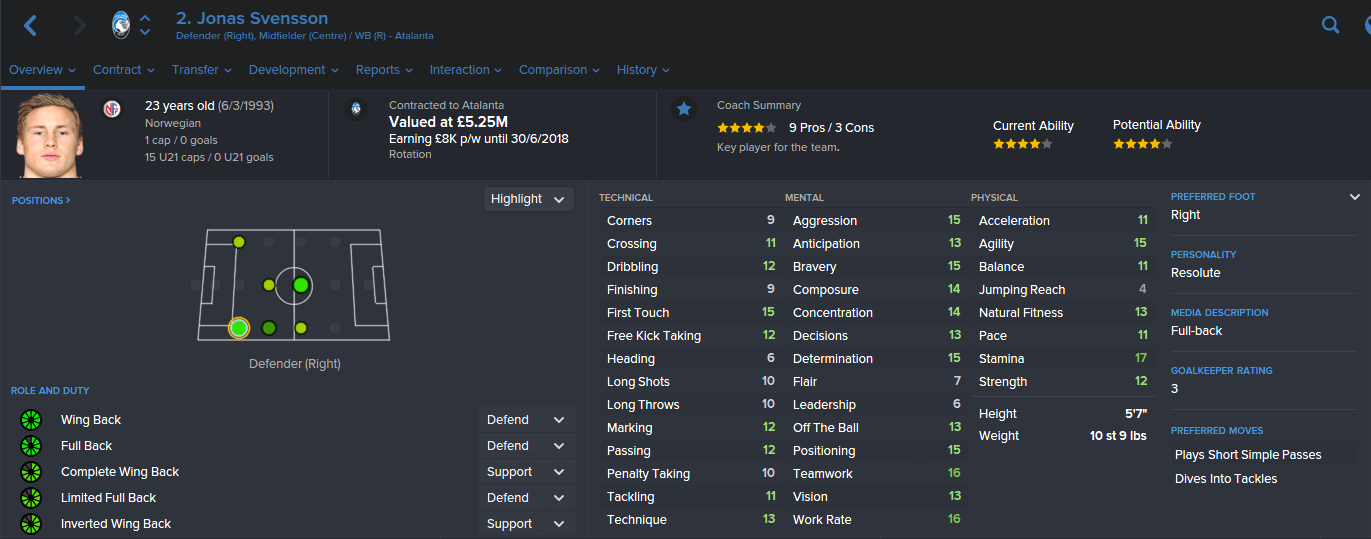Viewport: 1371px width, 539px height.
Task: Click the Atalanta club badge in header
Action: [121, 25]
